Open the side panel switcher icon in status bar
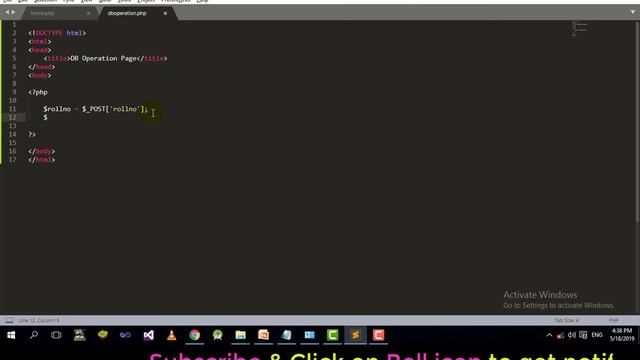Screen dimensions: 640x360 pos(9,320)
